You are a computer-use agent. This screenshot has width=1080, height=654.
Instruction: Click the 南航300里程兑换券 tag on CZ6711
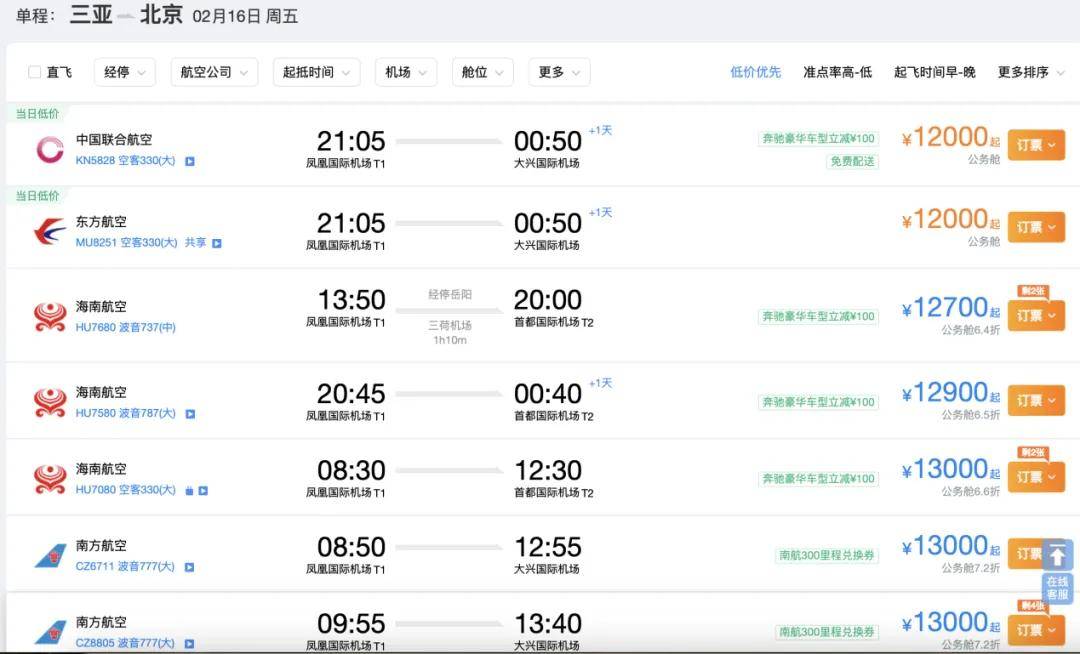[827, 555]
